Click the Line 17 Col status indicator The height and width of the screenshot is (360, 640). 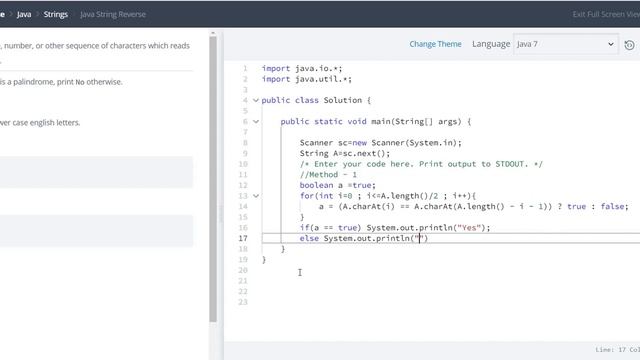pos(617,350)
